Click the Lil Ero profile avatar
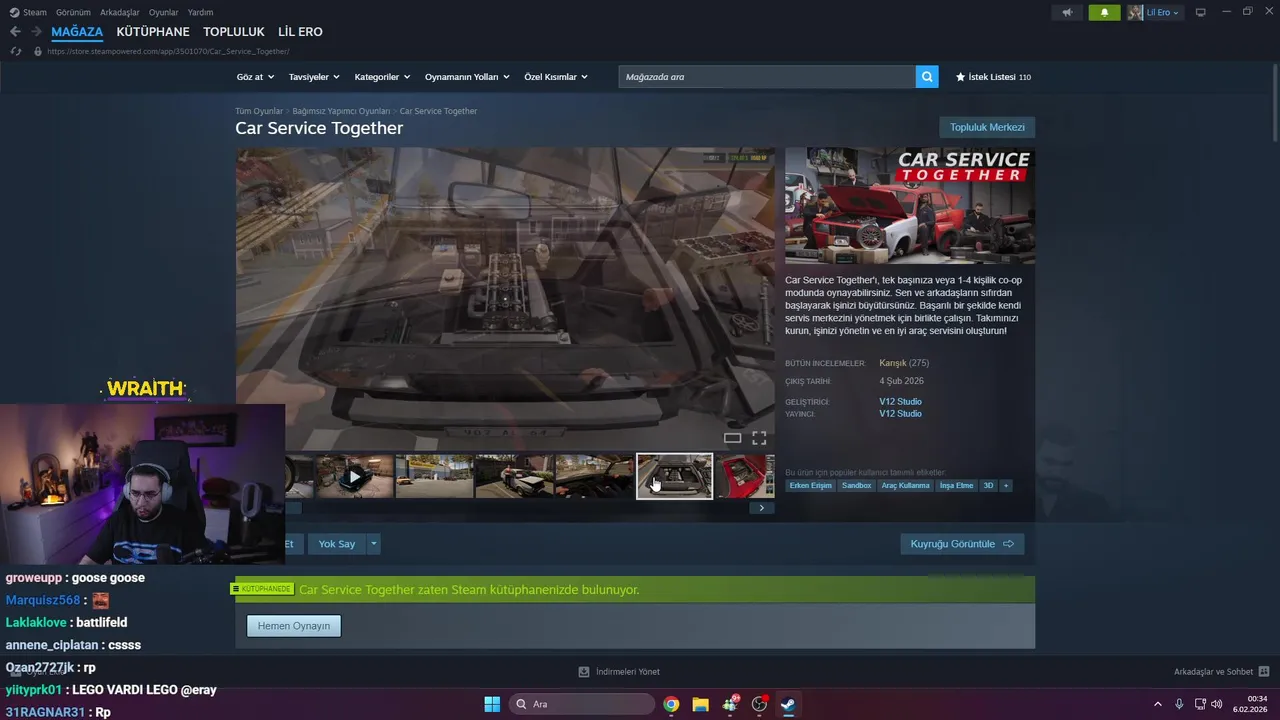 (1136, 12)
